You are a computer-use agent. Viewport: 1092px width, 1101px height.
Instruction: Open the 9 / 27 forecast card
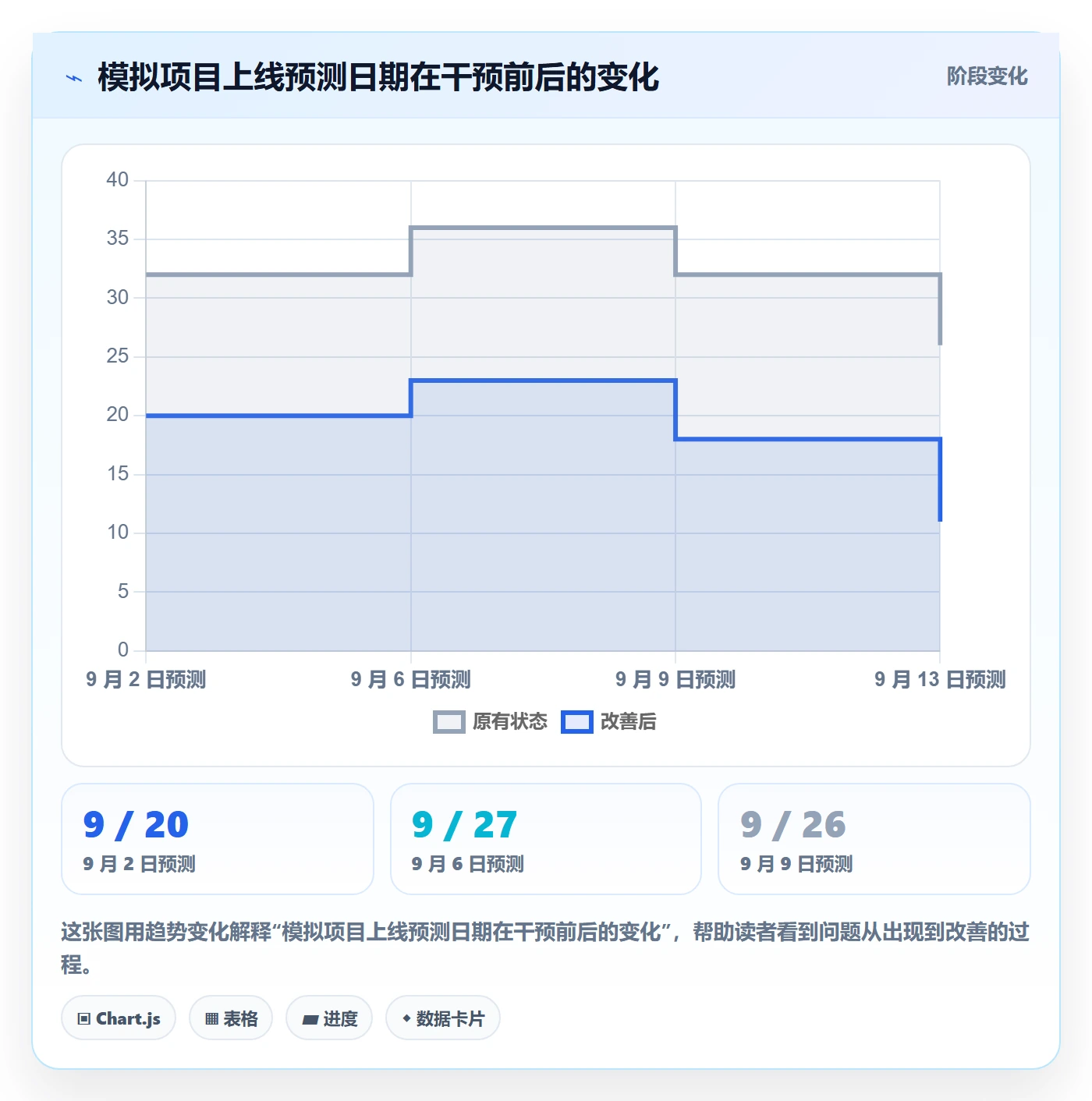[546, 839]
